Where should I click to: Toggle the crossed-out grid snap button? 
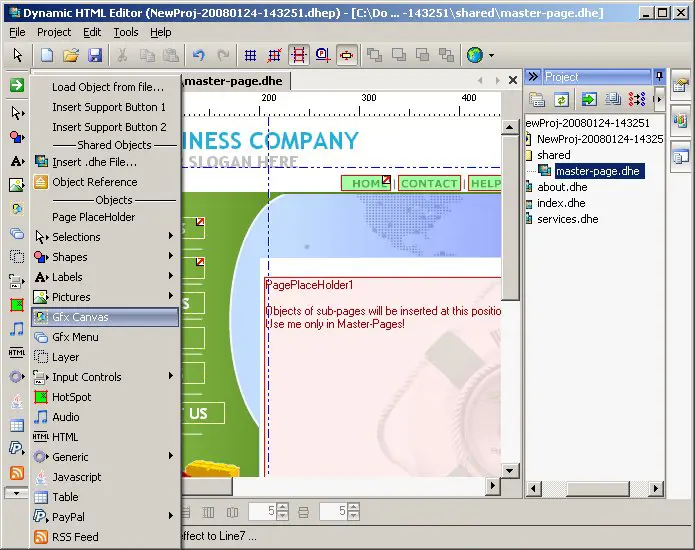(x=274, y=55)
